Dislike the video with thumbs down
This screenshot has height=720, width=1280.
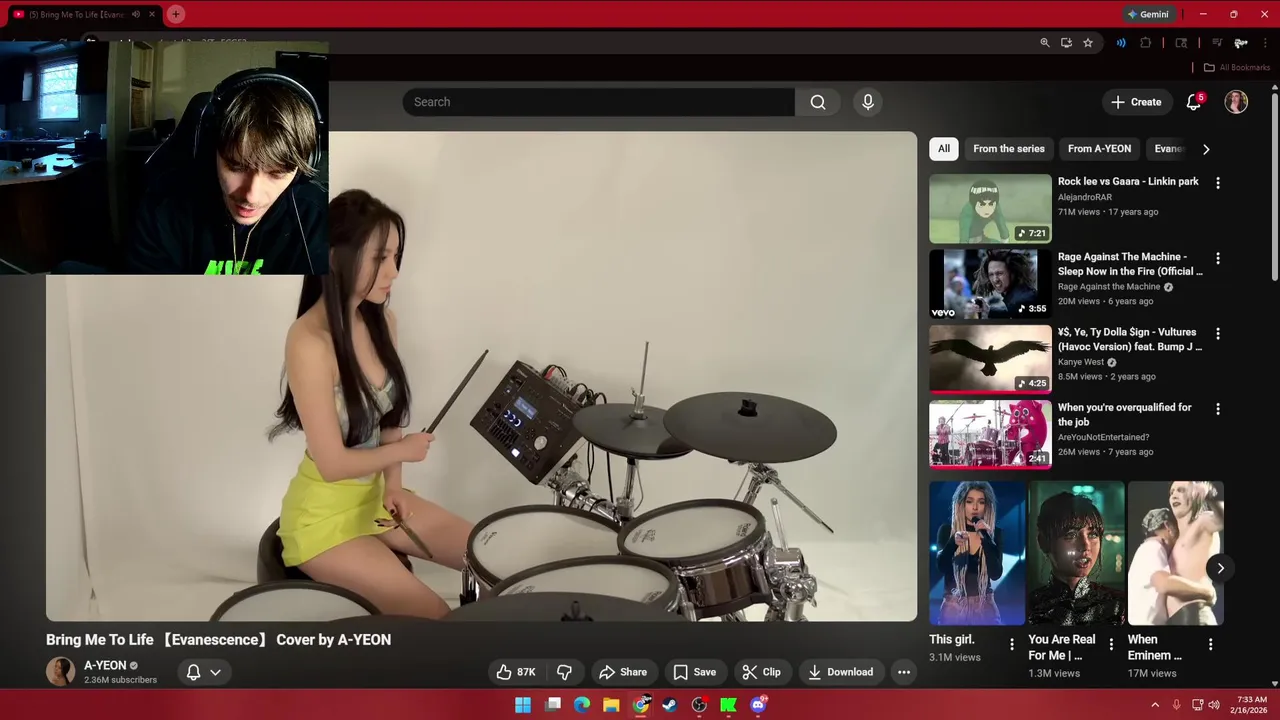pos(564,672)
